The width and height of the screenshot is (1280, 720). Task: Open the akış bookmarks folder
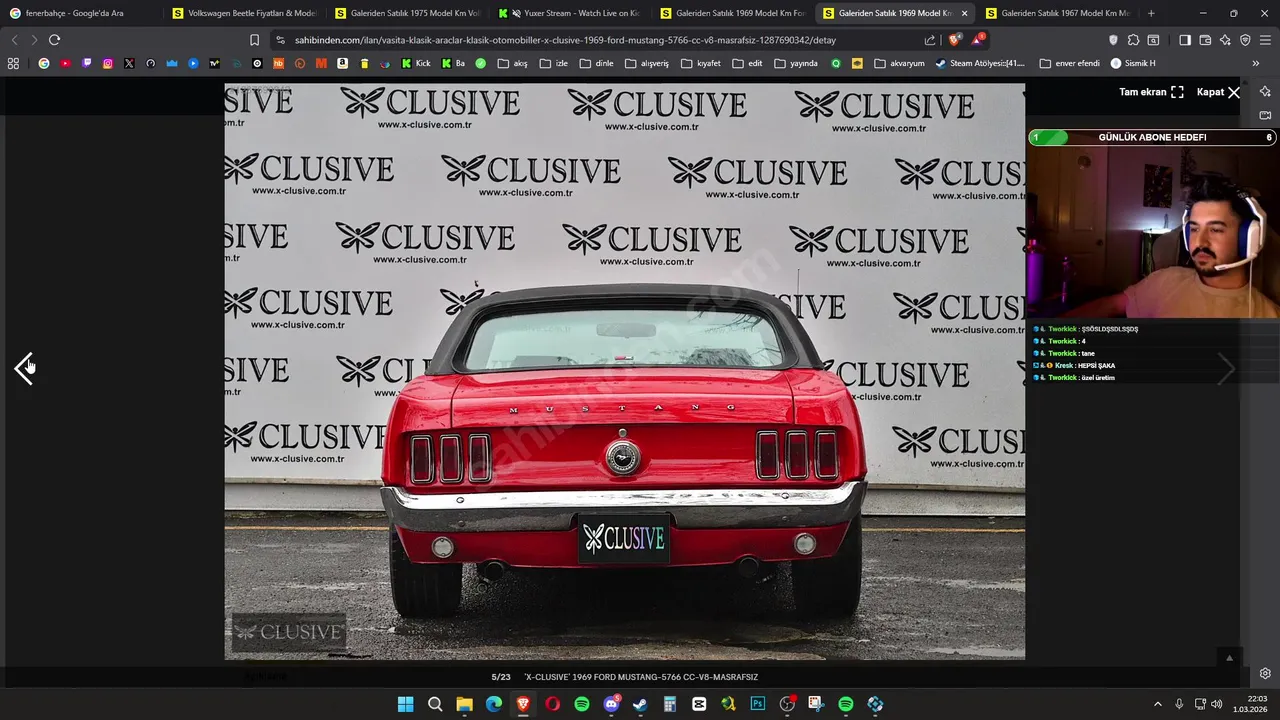tap(512, 63)
